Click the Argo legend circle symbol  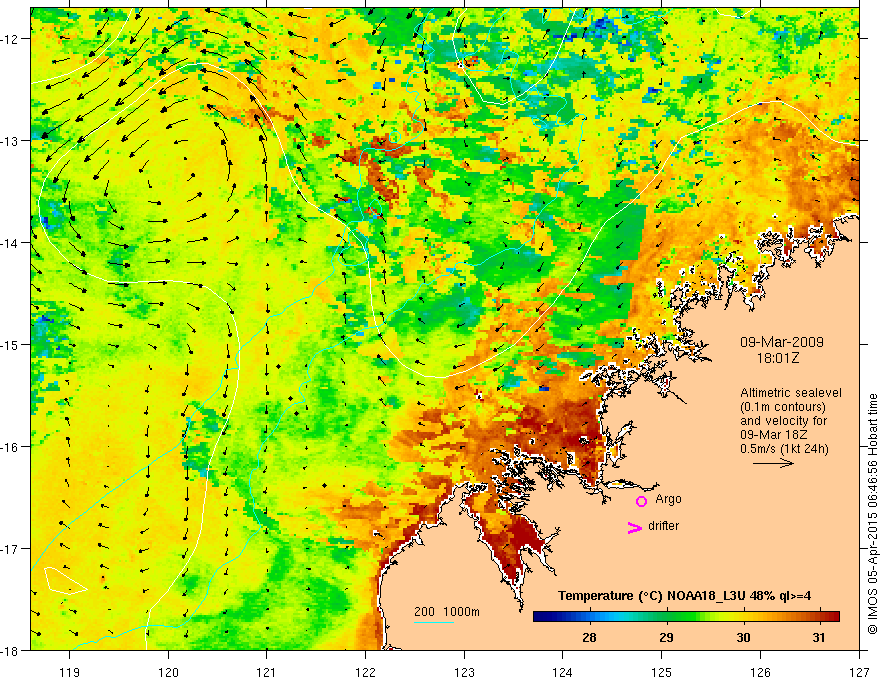(x=641, y=501)
